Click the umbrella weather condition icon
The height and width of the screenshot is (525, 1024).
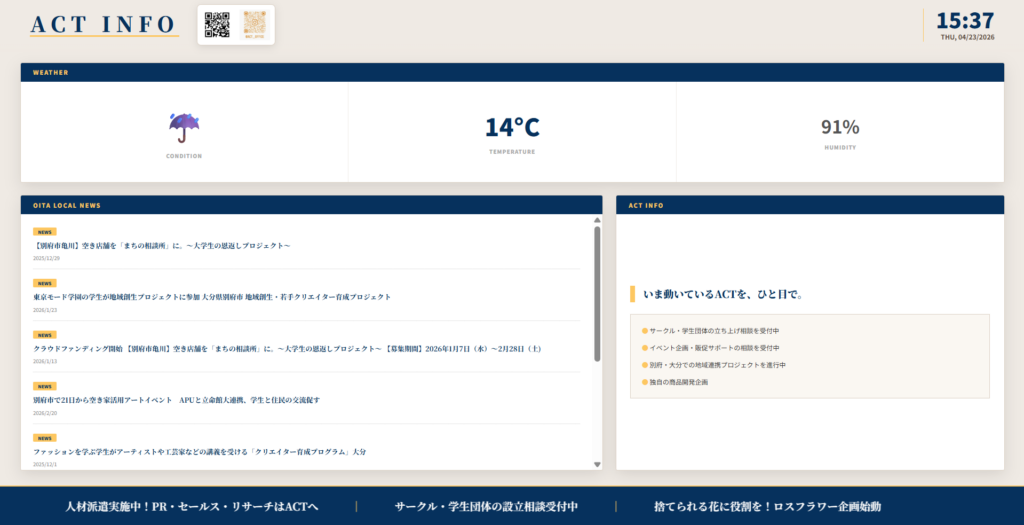(184, 127)
